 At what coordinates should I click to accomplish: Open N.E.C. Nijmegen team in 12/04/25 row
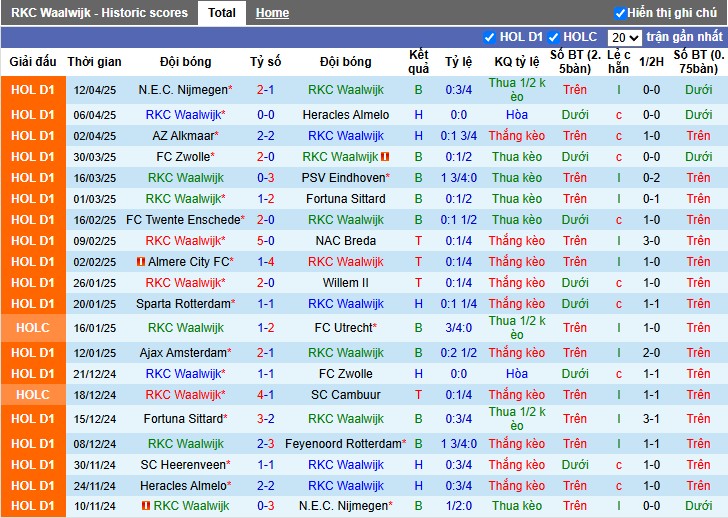tap(183, 90)
